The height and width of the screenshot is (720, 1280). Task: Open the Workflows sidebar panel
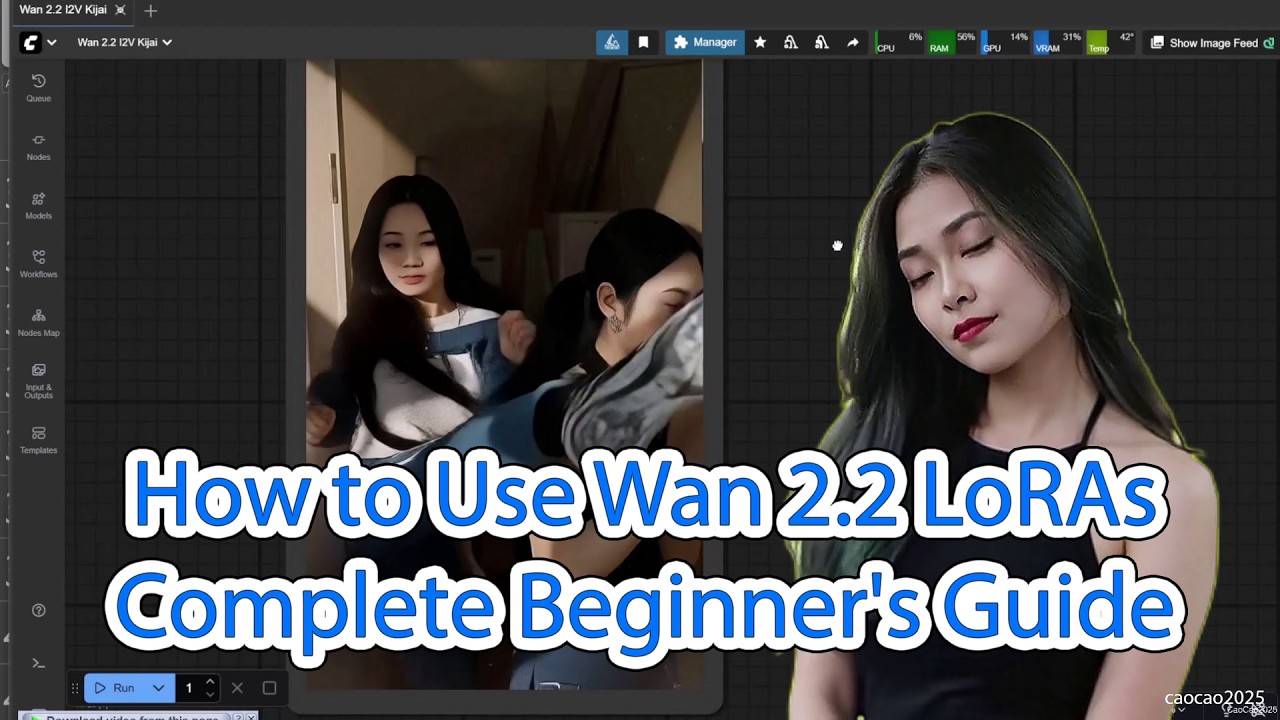pyautogui.click(x=38, y=264)
